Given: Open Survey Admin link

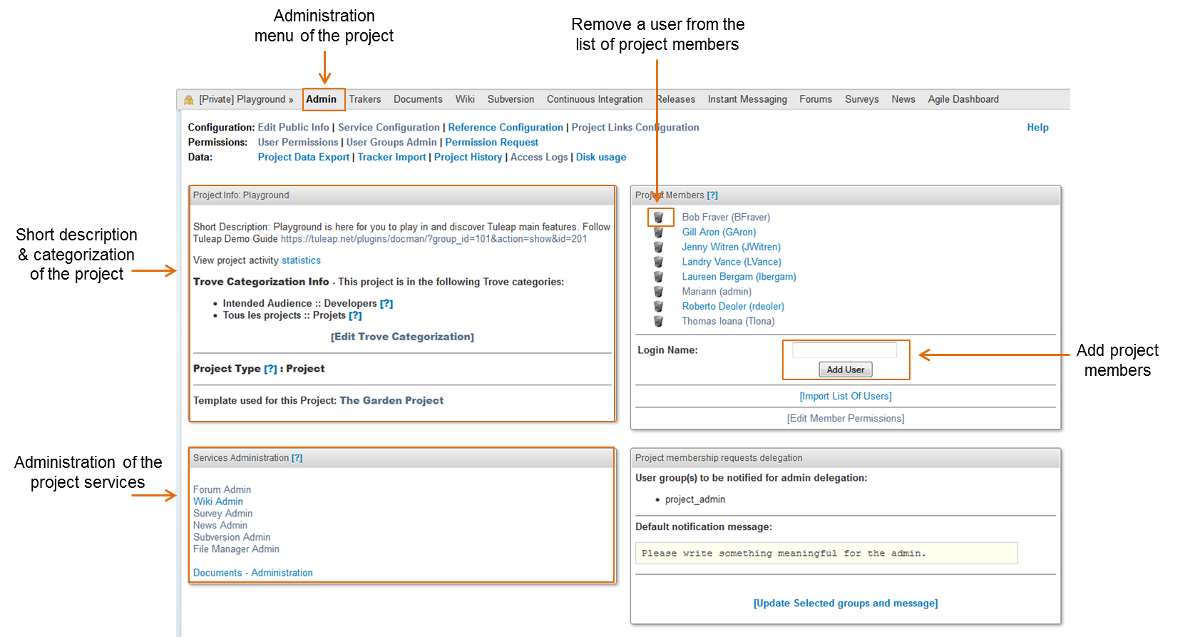Looking at the screenshot, I should (x=223, y=514).
